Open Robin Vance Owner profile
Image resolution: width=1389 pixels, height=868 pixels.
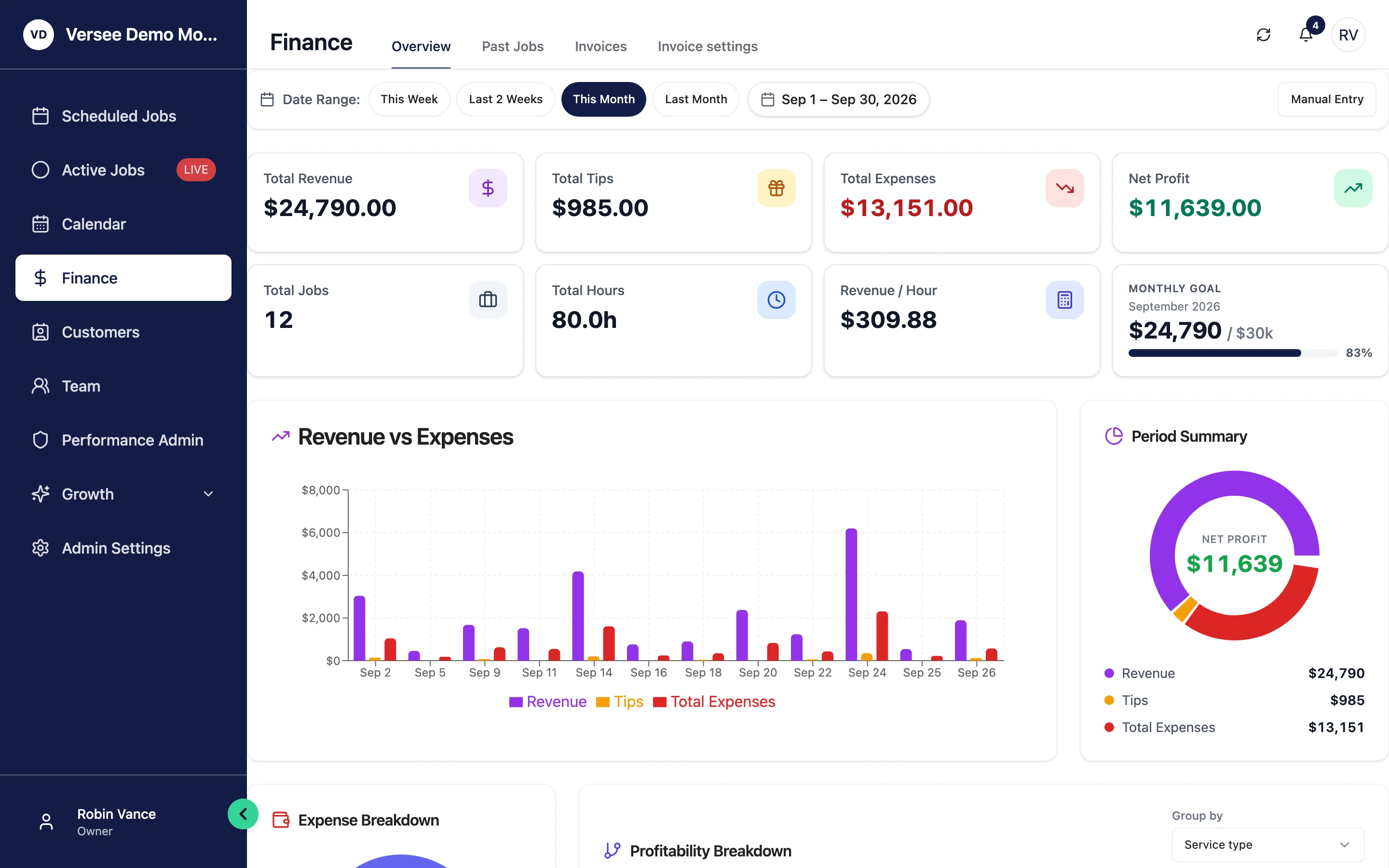(x=117, y=822)
